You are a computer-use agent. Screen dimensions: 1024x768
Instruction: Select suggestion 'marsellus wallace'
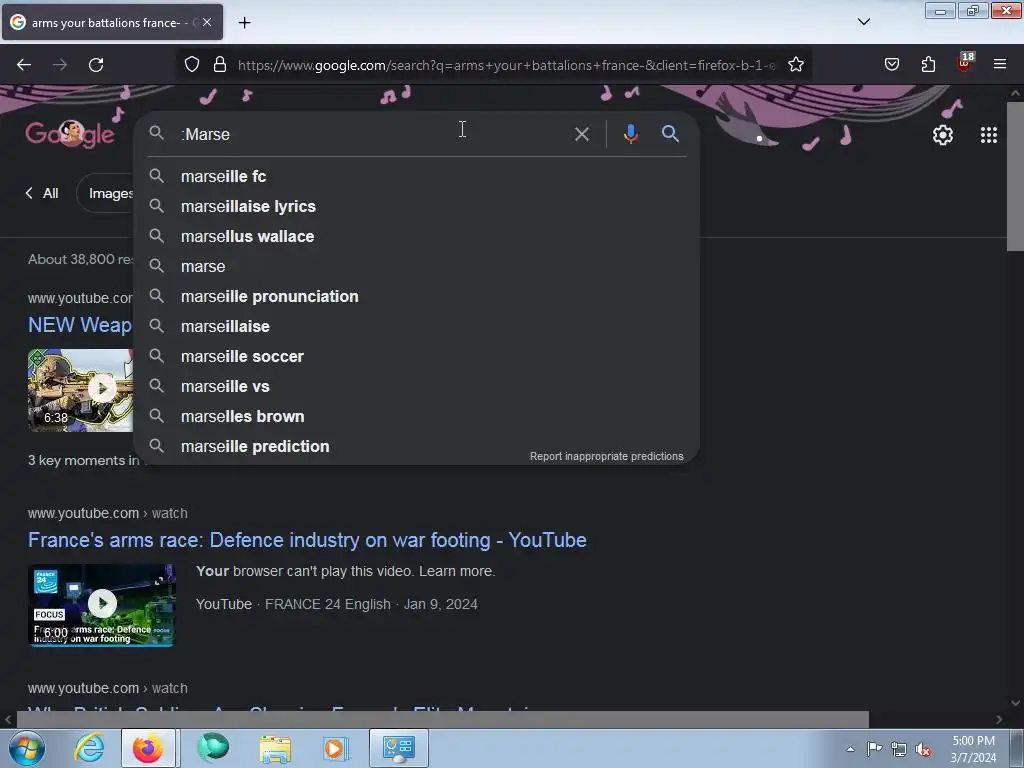417,236
